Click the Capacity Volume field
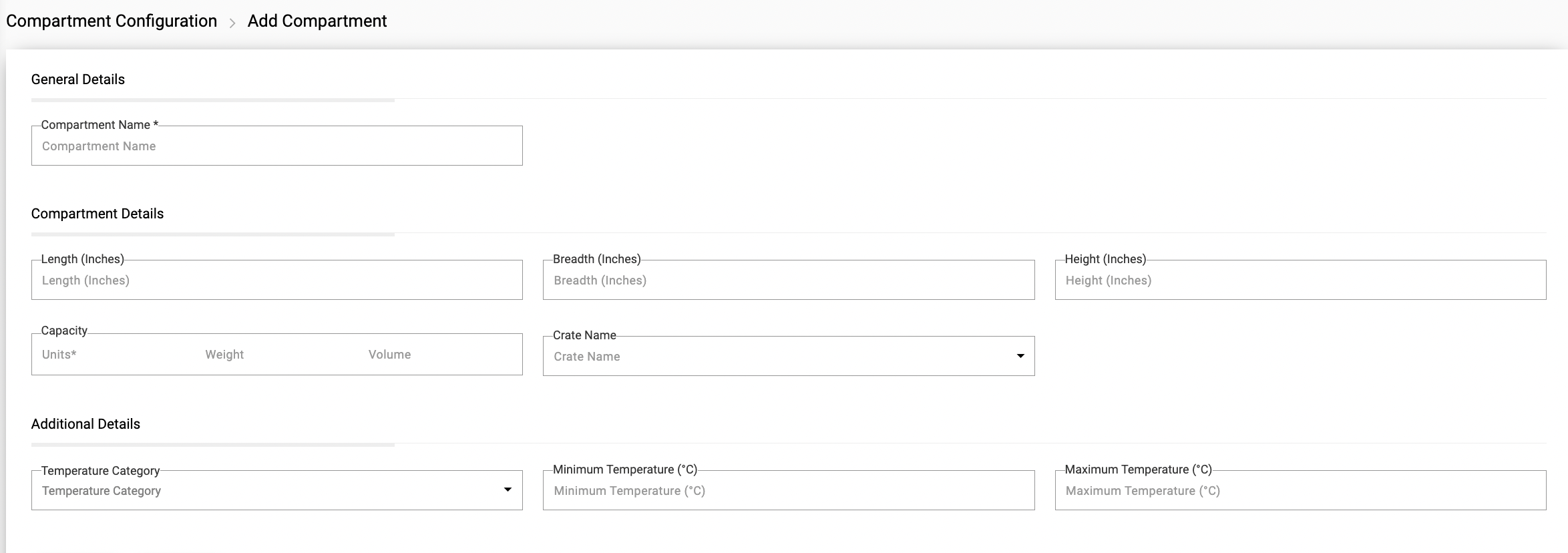Screen dimensions: 1568x553 [441, 355]
